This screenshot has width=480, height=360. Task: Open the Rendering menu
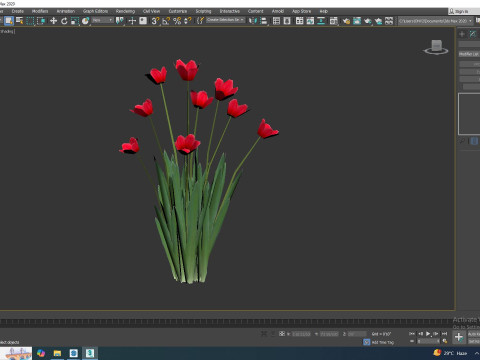tap(125, 11)
